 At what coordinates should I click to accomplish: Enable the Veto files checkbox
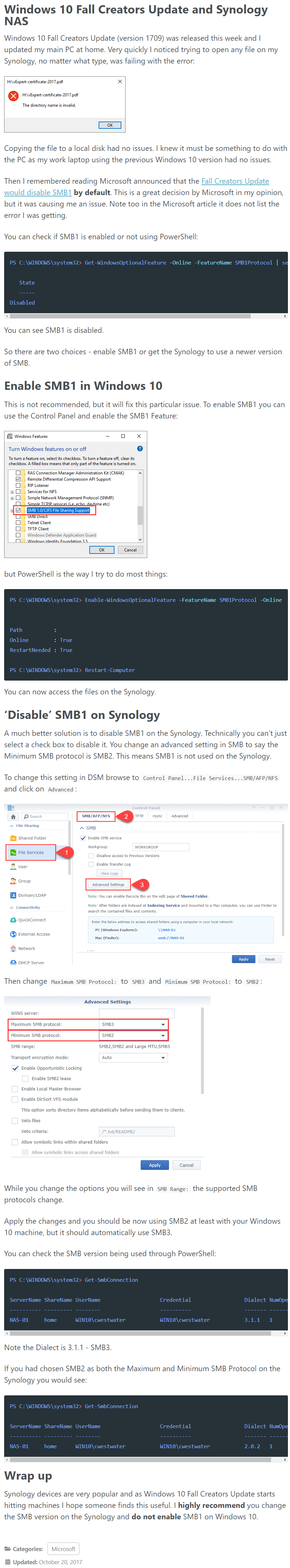pyautogui.click(x=15, y=1120)
